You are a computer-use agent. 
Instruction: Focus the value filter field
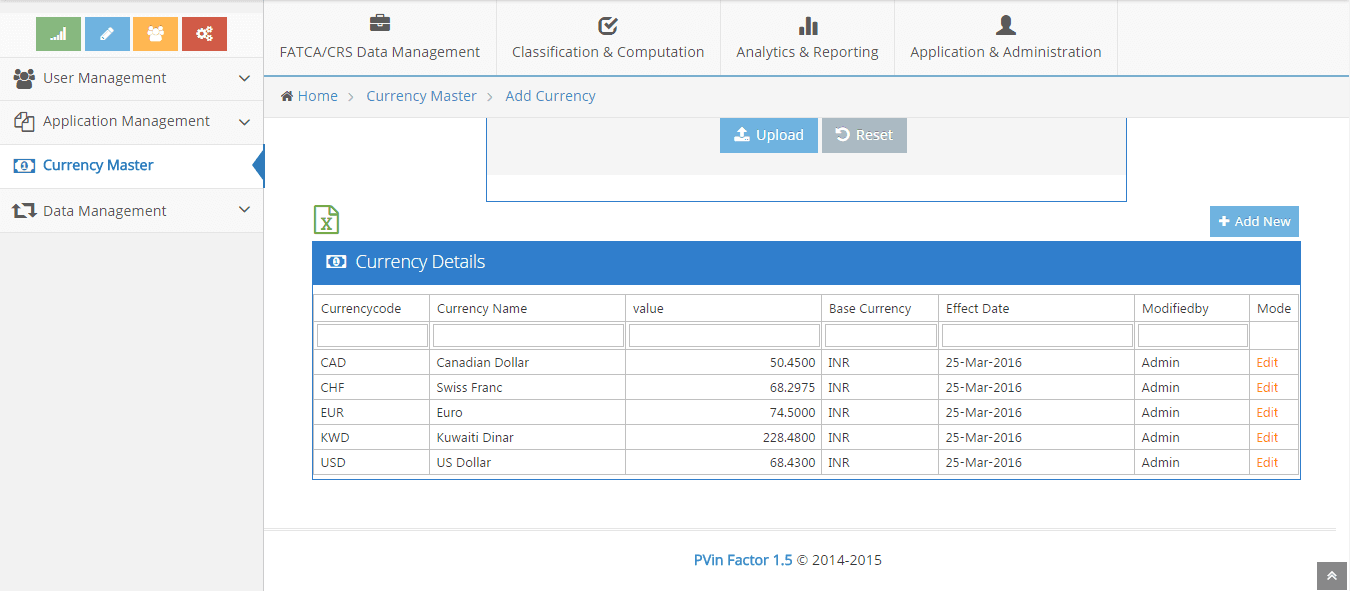(x=724, y=335)
